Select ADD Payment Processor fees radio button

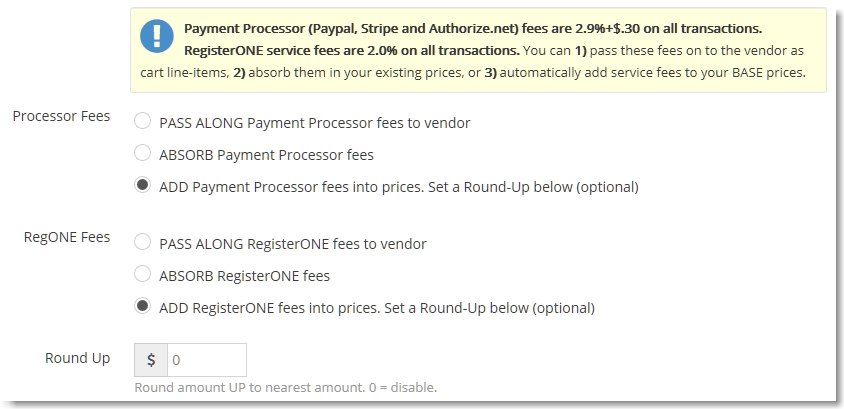coord(143,185)
